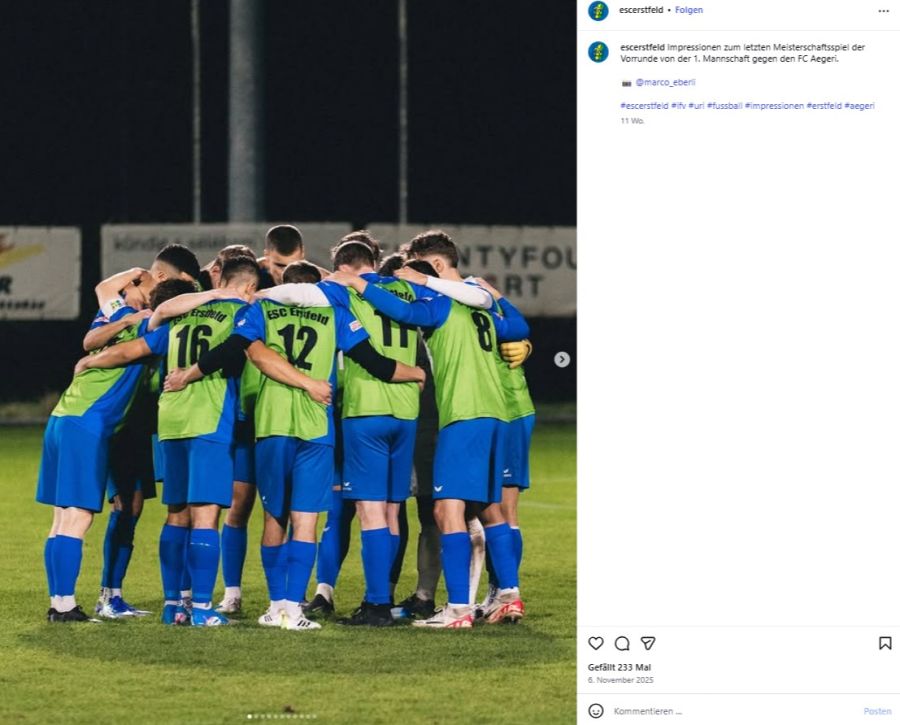
Task: Open the #escerstfeld hashtag
Action: 644,106
